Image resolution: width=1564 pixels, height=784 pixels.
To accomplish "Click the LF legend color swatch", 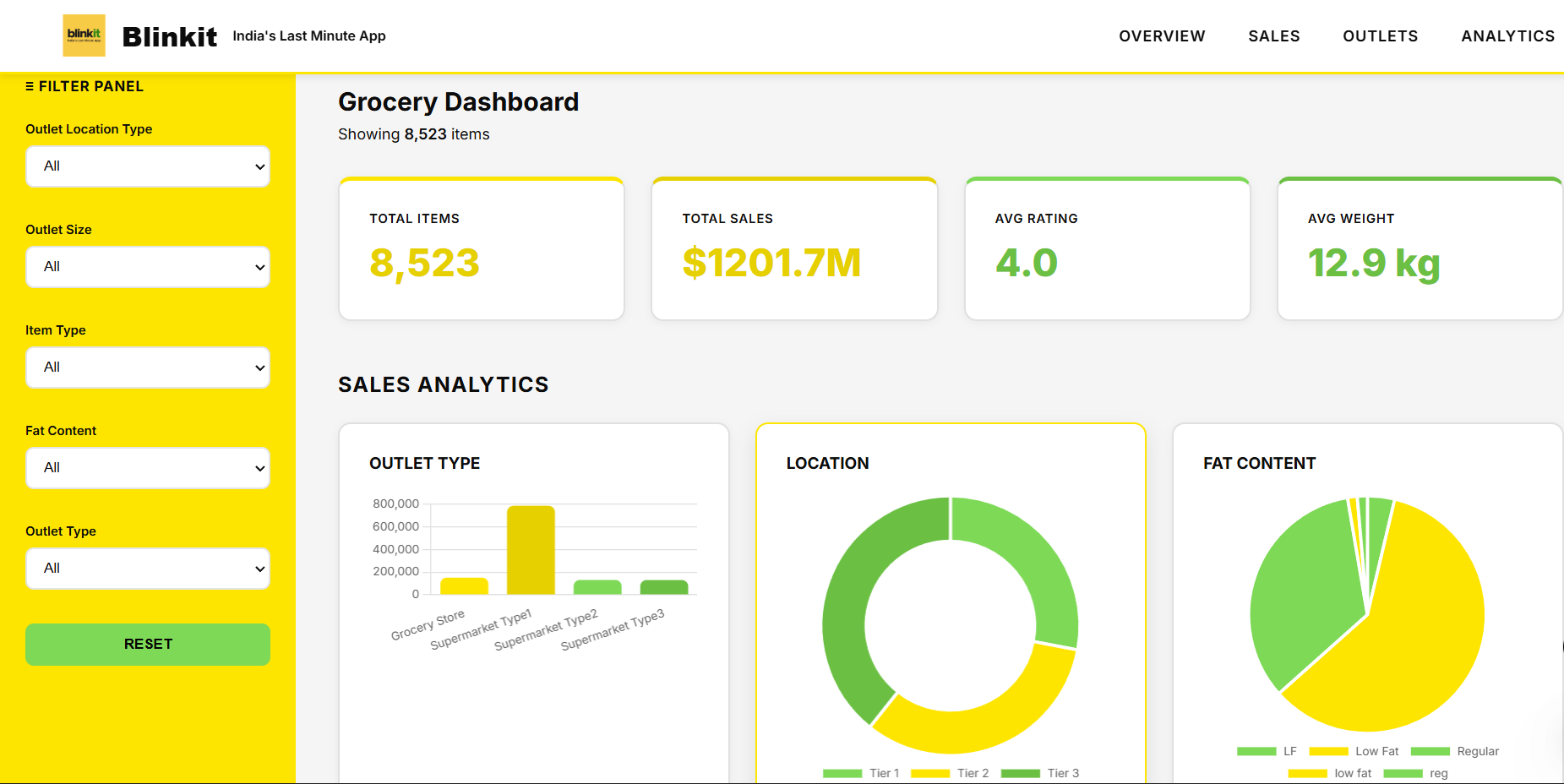I will coord(1256,751).
